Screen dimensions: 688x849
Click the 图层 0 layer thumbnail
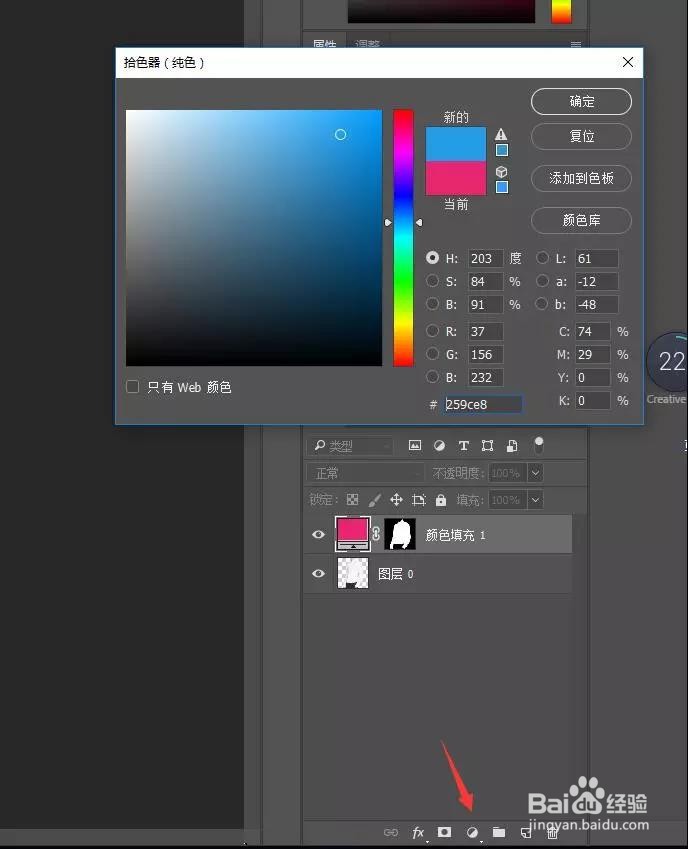click(352, 573)
